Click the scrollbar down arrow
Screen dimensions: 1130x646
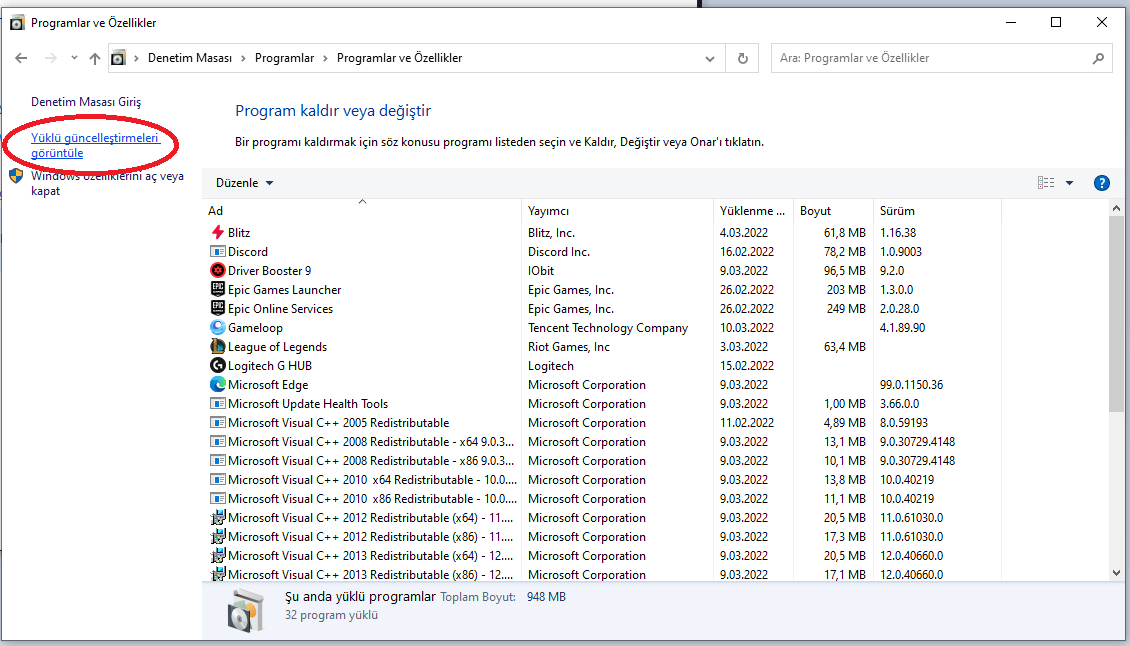click(1116, 573)
